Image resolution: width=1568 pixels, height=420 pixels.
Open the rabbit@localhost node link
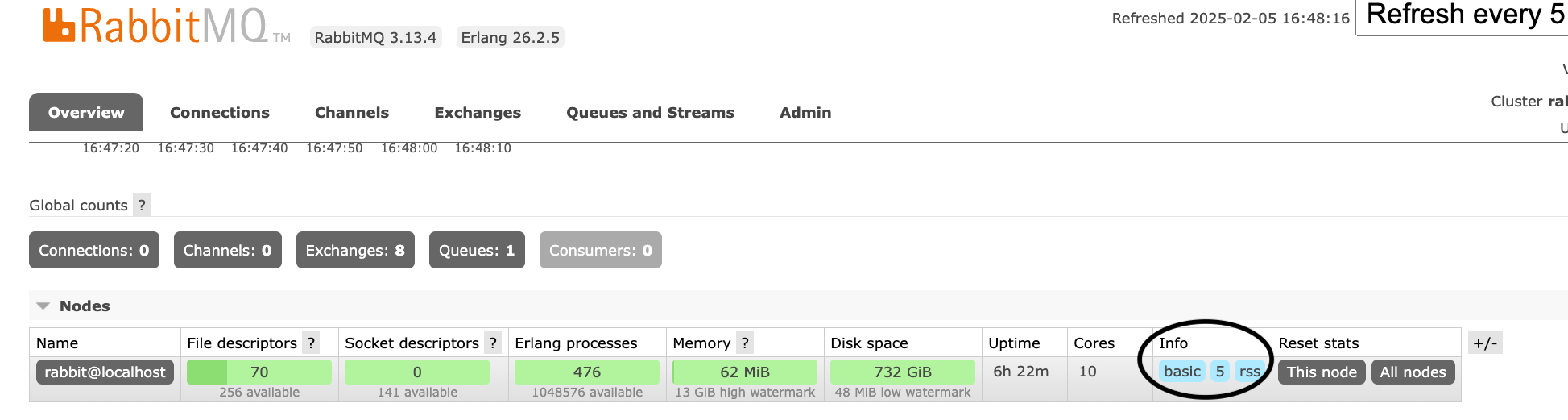105,372
